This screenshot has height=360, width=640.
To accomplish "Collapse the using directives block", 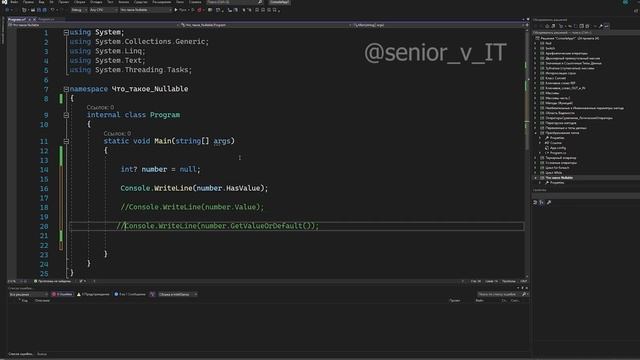I will click(x=66, y=32).
